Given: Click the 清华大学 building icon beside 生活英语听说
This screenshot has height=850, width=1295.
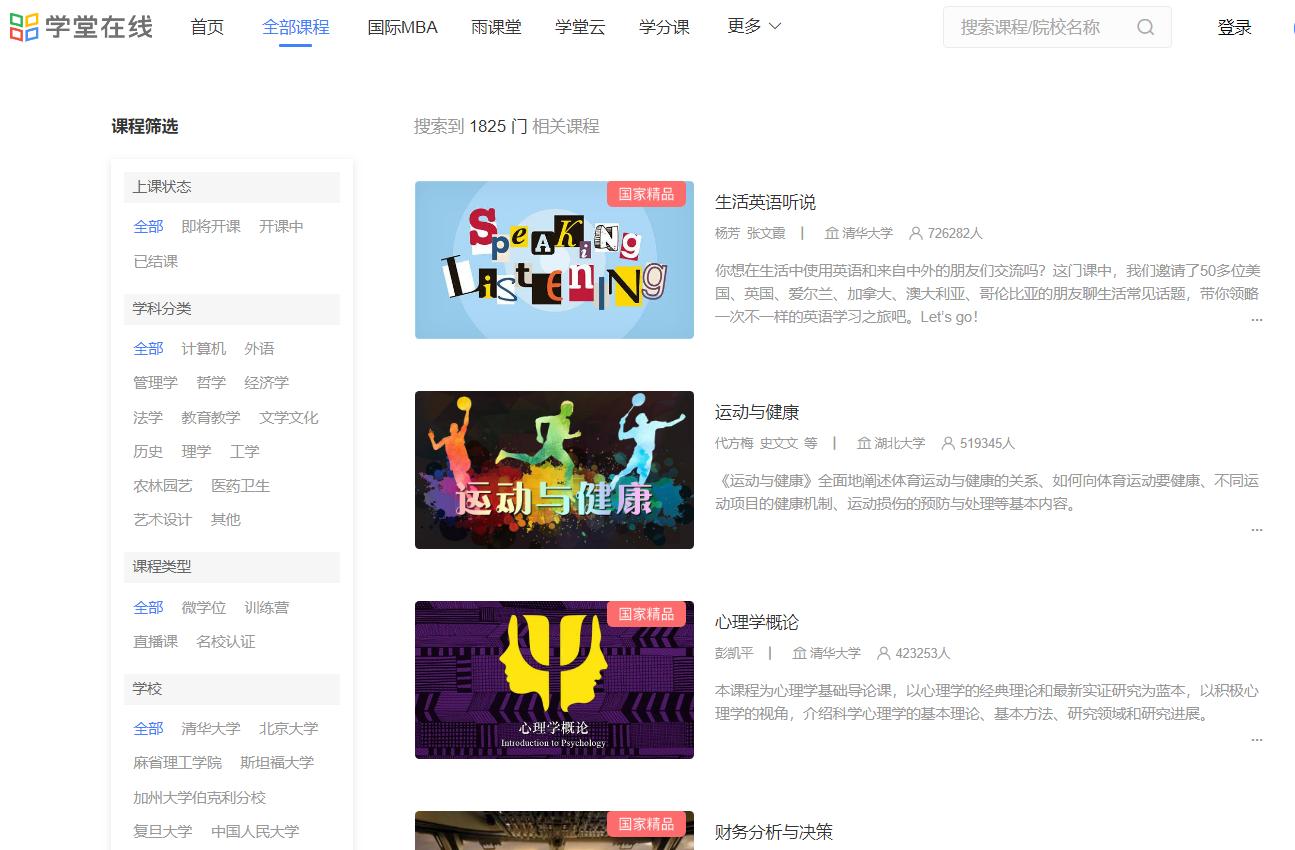Looking at the screenshot, I should tap(830, 233).
